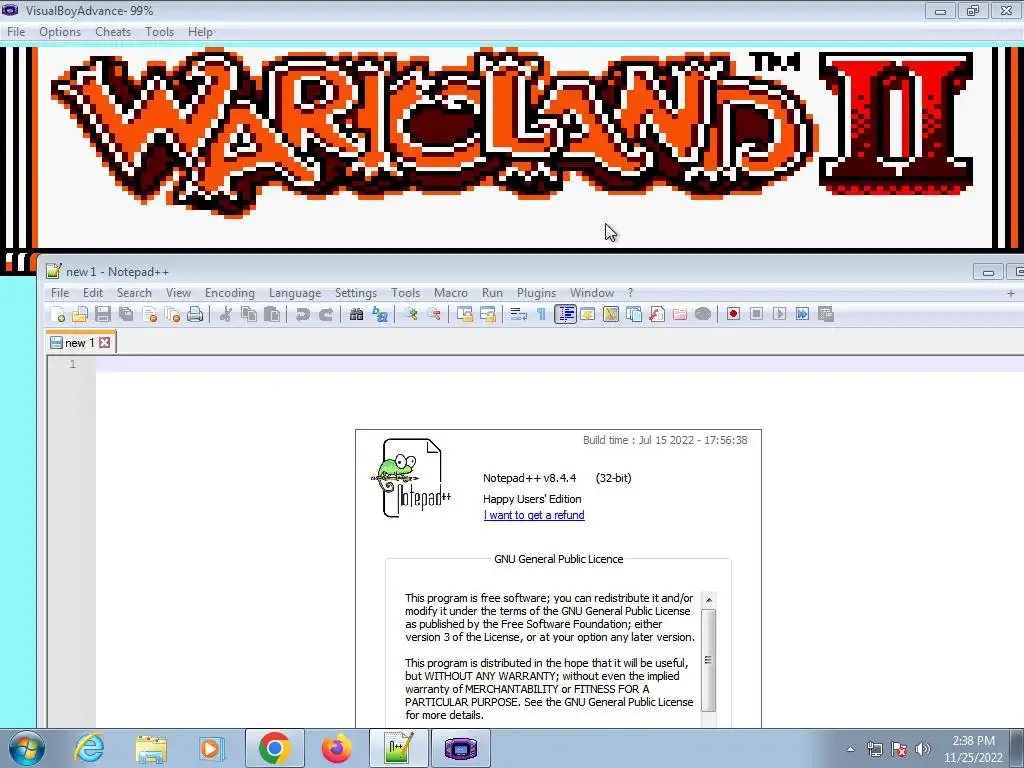Toggle synchronize vertical scrolling icon

465,315
